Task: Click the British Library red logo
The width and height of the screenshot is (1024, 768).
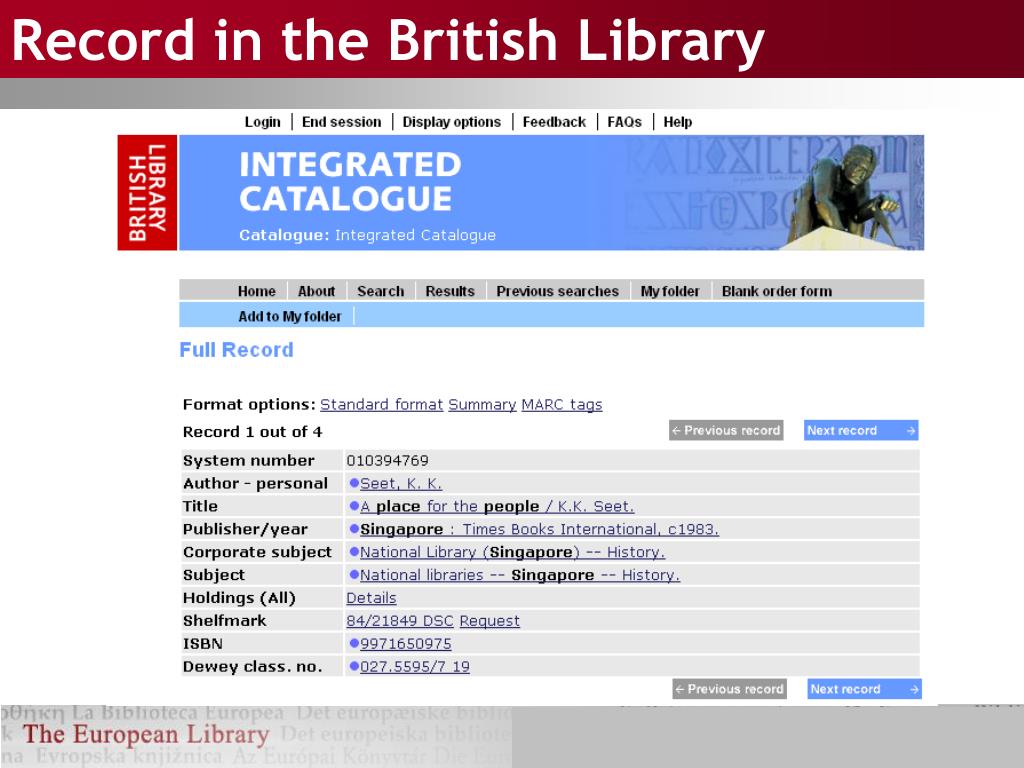Action: [147, 193]
